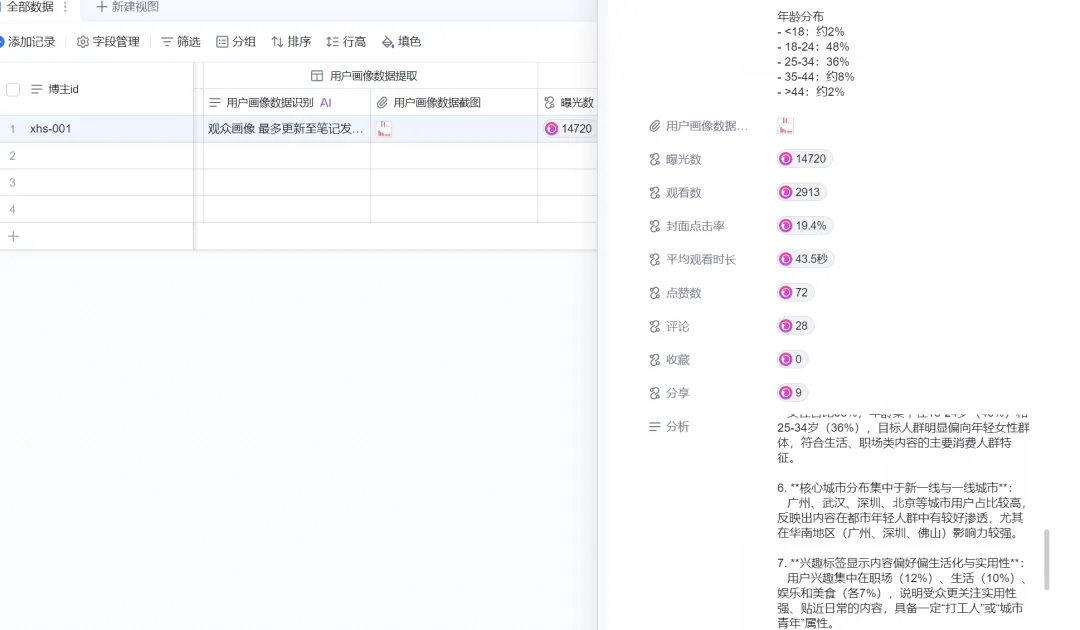Click the detail panel vertical scrollbar
This screenshot has width=1080, height=630.
click(x=1047, y=560)
